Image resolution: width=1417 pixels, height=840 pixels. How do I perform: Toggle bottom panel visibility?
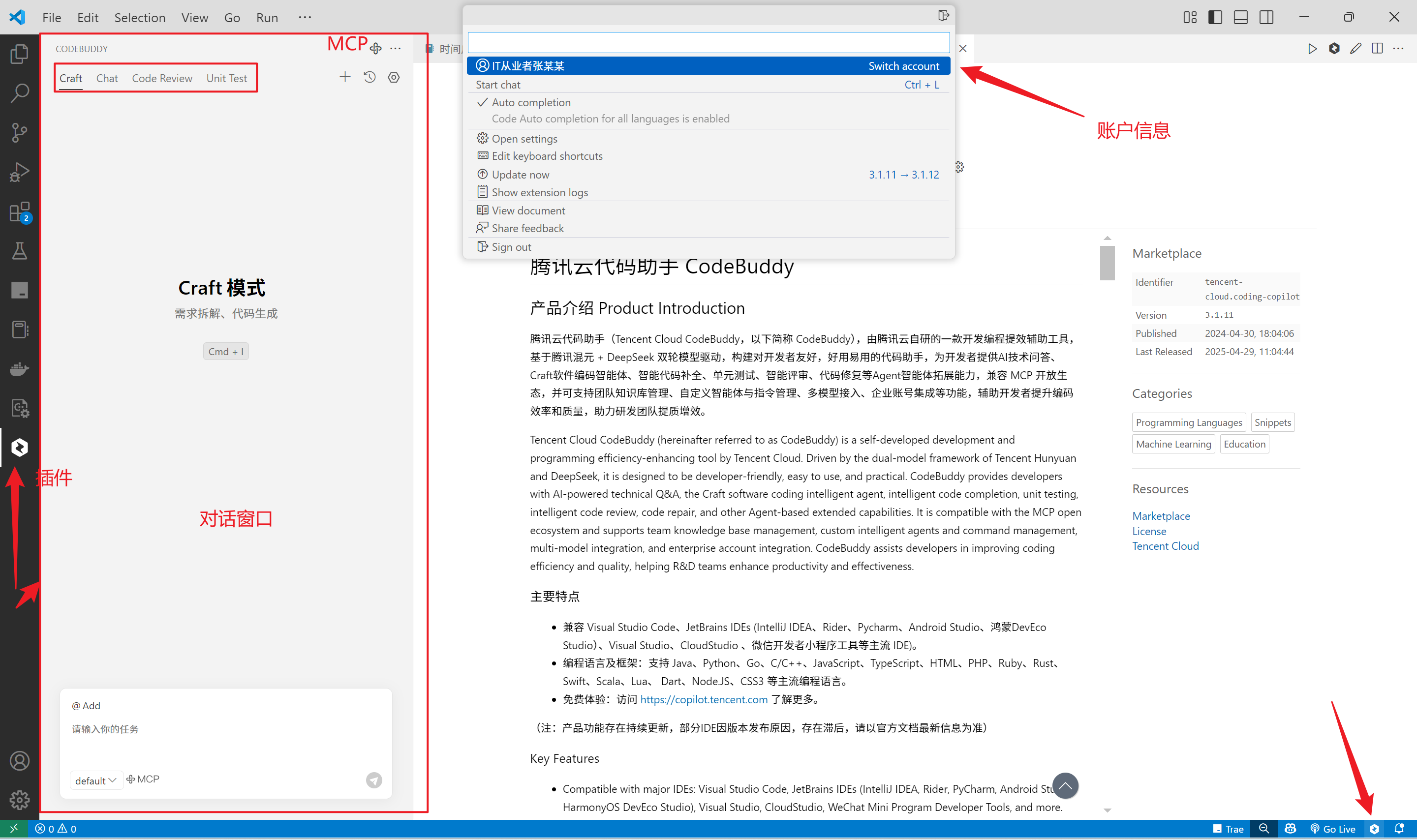(x=1240, y=17)
